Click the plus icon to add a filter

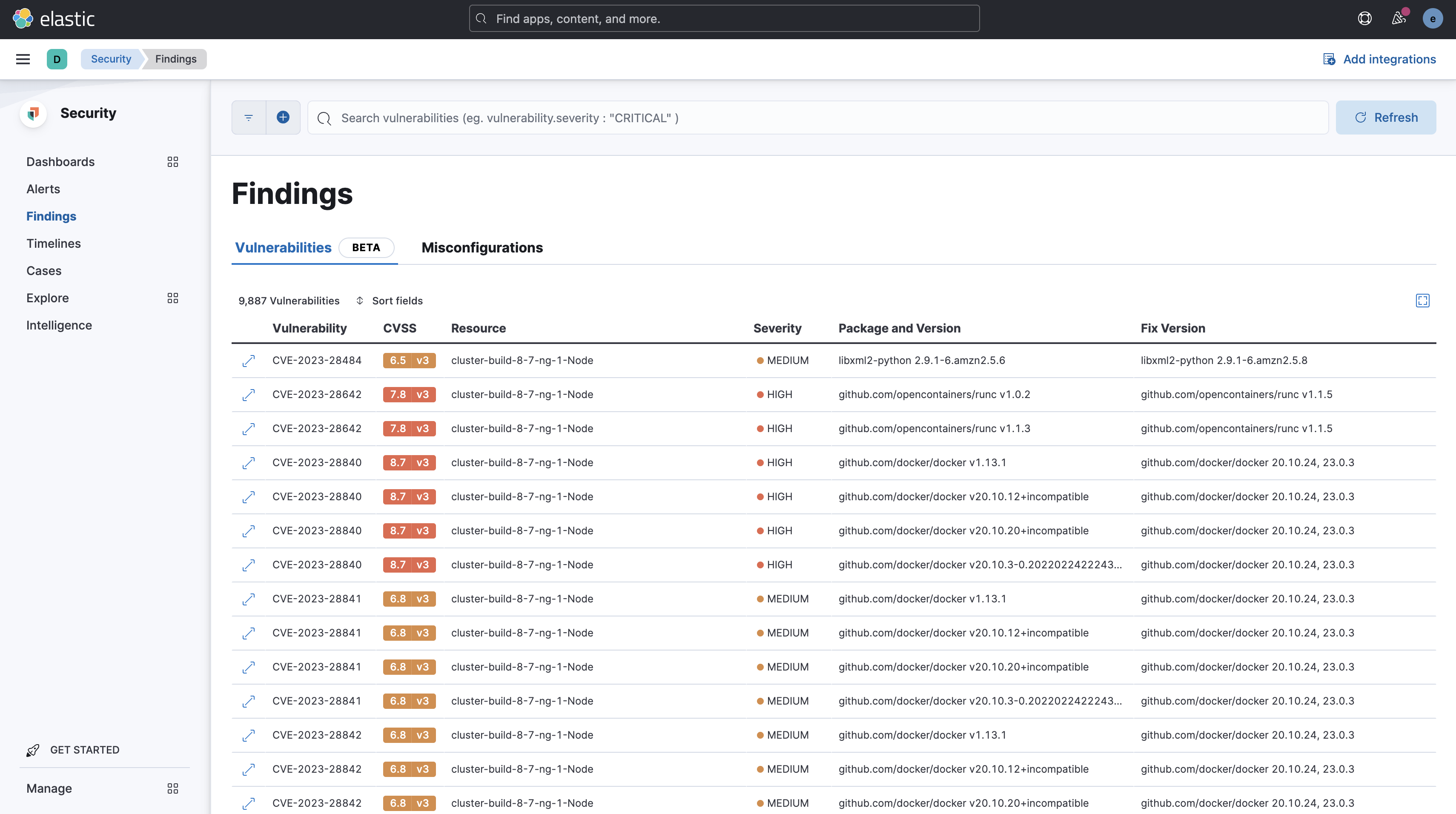click(283, 117)
